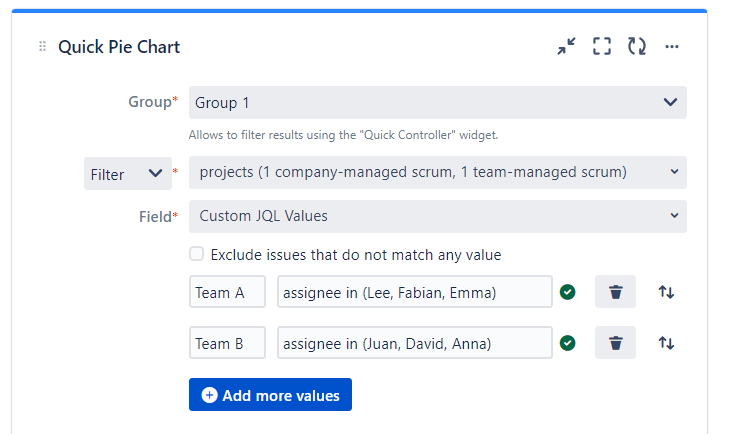732x434 pixels.
Task: Grab the drag handle beside Quick Pie Chart
Action: (x=42, y=47)
